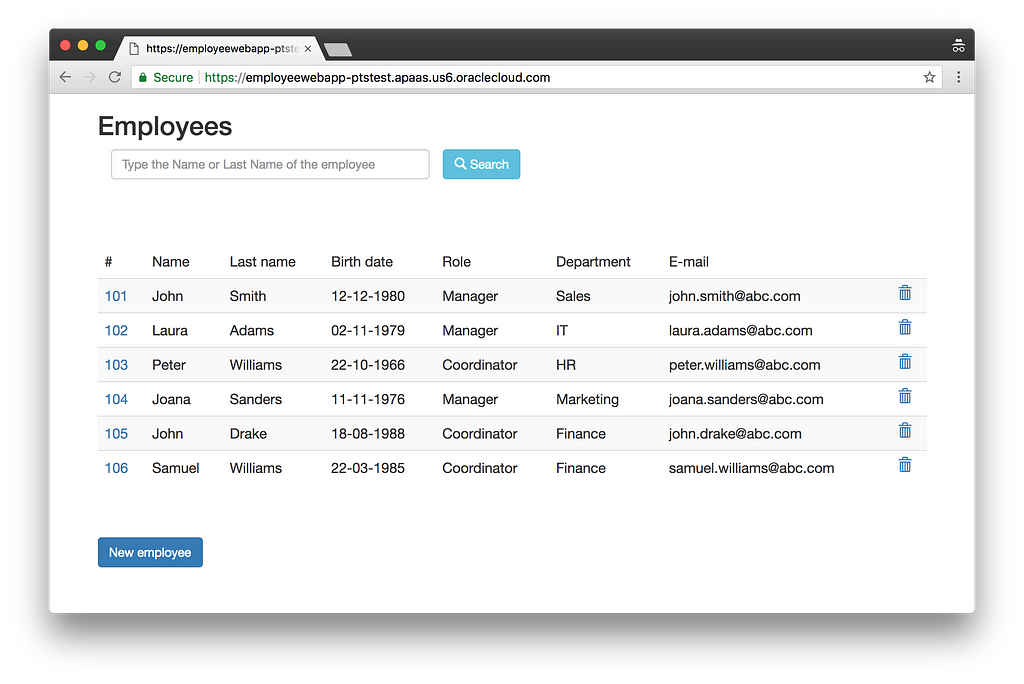Click first name Laura

point(170,331)
